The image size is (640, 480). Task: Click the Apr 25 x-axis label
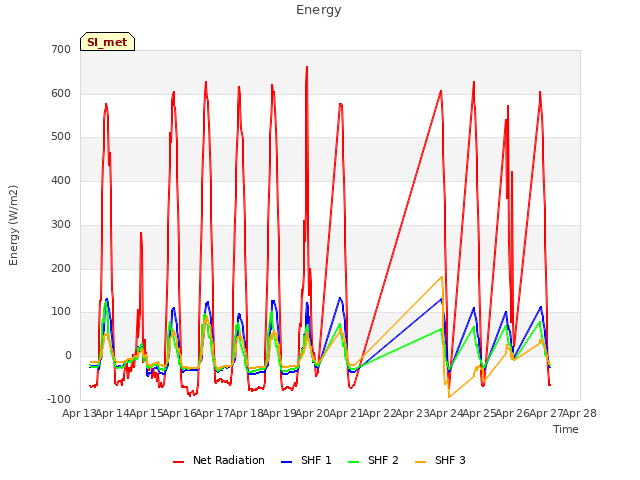(479, 413)
